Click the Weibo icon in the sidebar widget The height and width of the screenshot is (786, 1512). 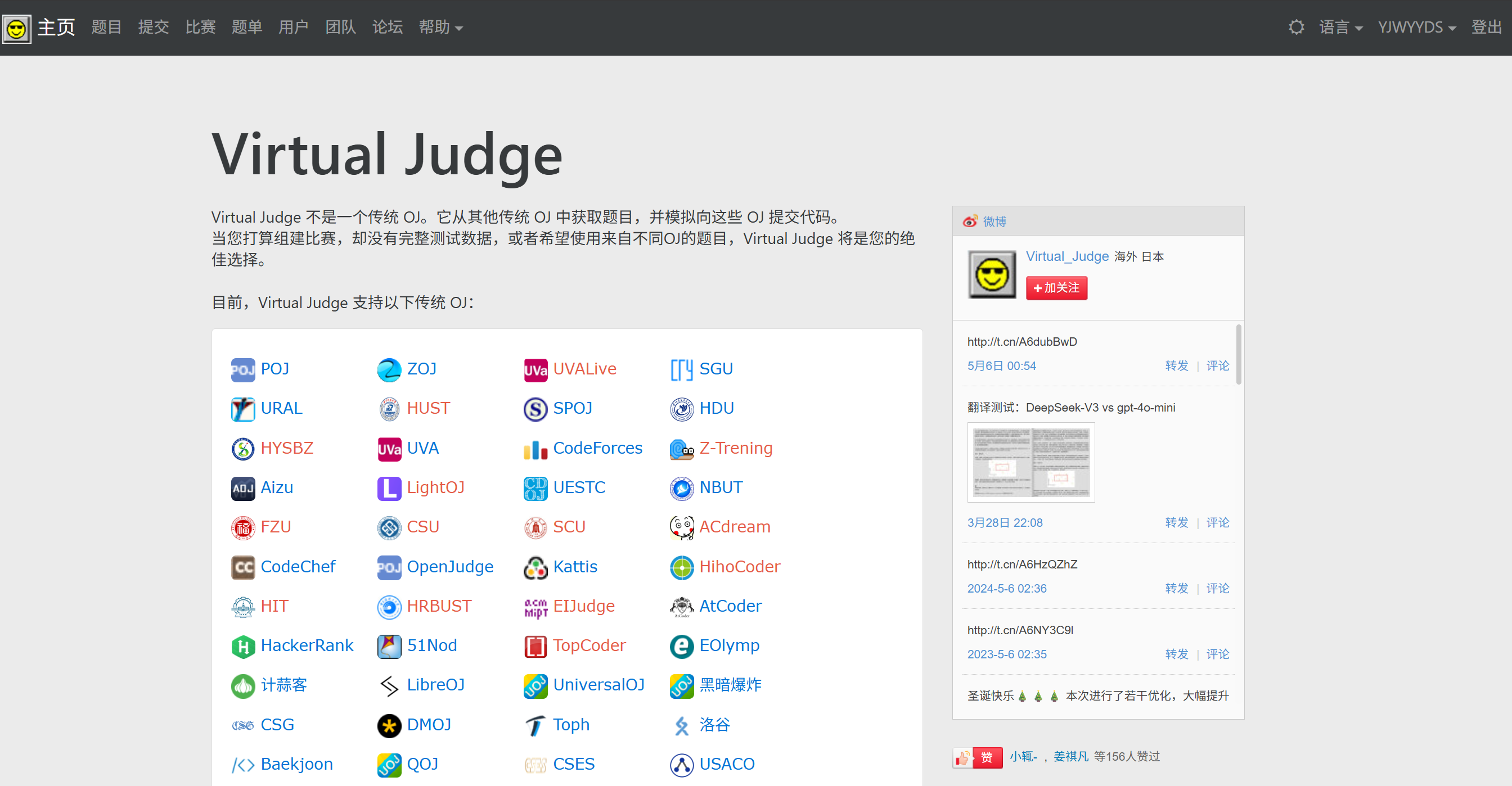(x=971, y=221)
